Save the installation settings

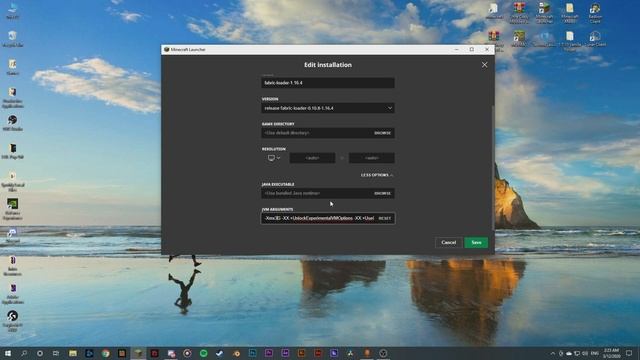click(x=476, y=242)
